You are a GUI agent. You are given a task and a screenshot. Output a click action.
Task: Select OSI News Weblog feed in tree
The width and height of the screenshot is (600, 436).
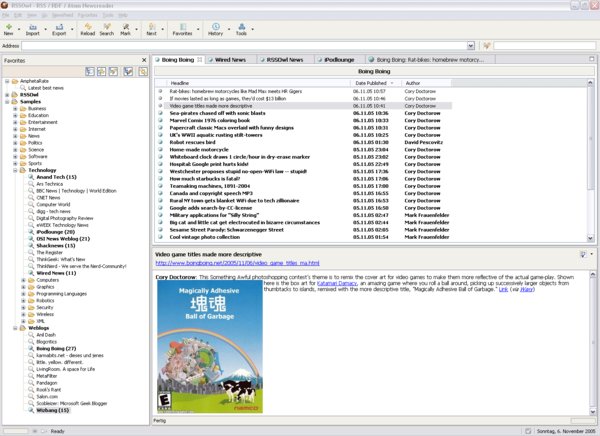click(59, 238)
